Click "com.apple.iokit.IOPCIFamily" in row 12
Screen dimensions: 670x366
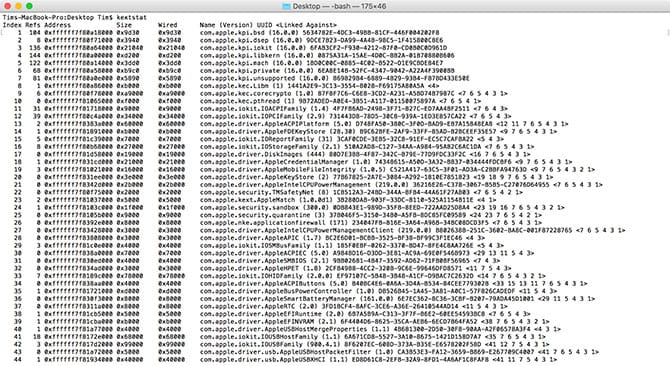click(x=251, y=117)
